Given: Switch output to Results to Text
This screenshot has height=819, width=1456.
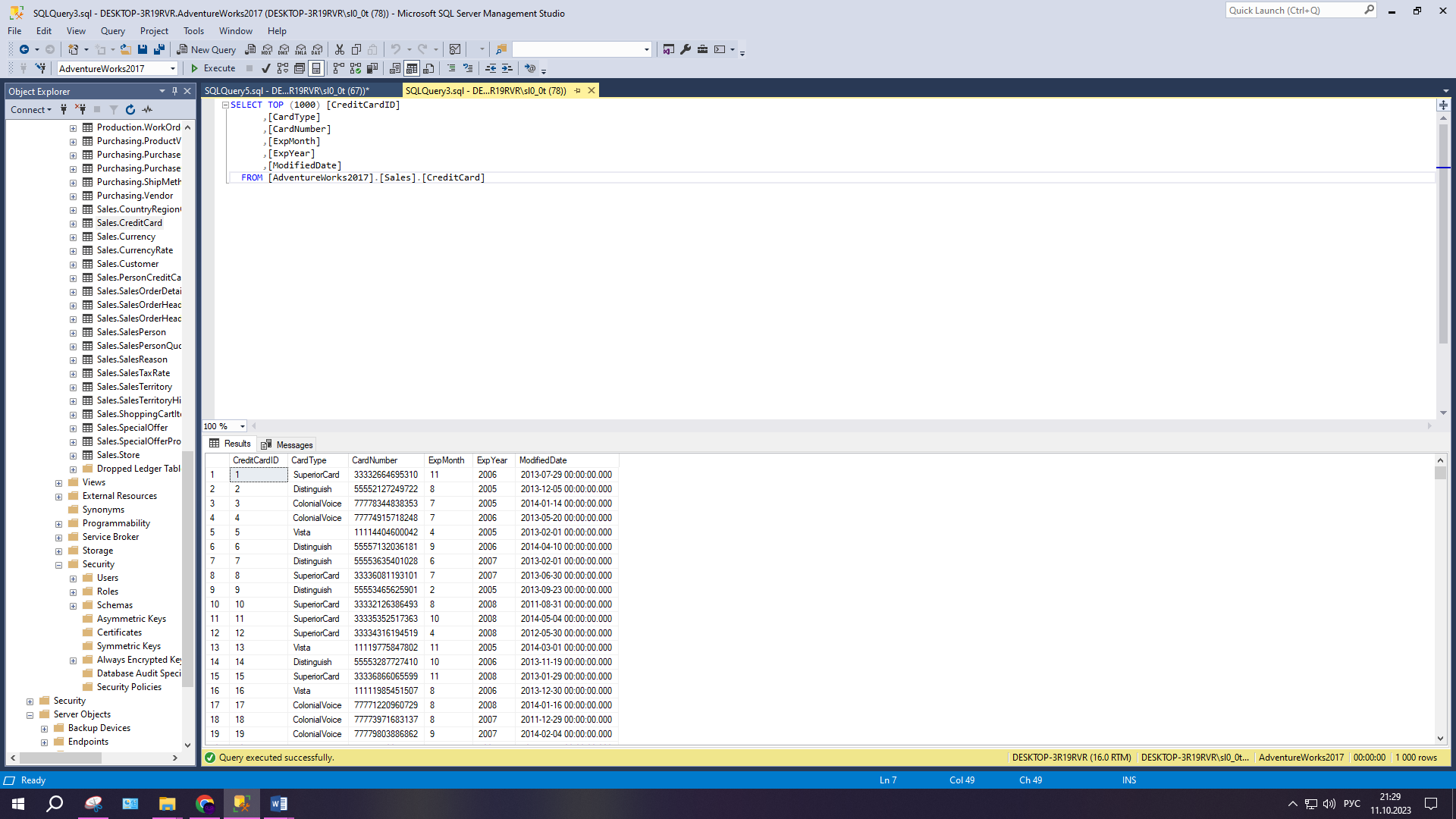Looking at the screenshot, I should tap(395, 68).
